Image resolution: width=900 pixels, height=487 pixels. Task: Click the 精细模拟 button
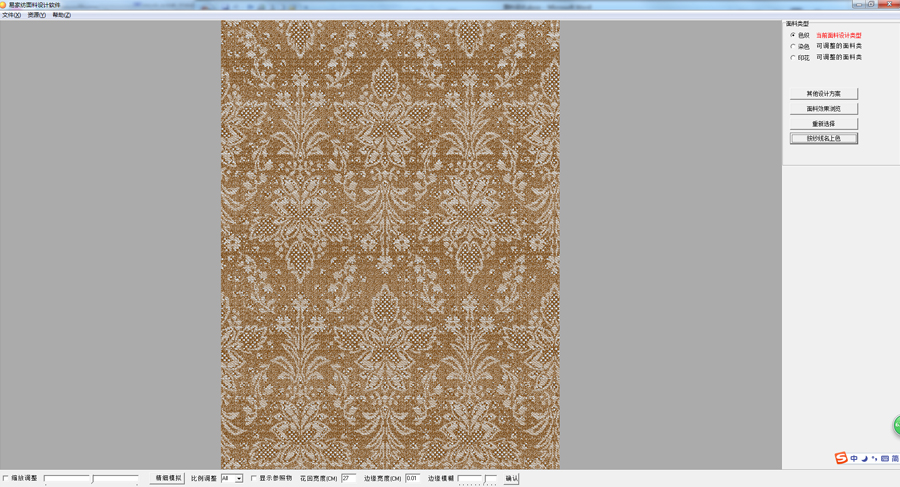click(x=168, y=478)
